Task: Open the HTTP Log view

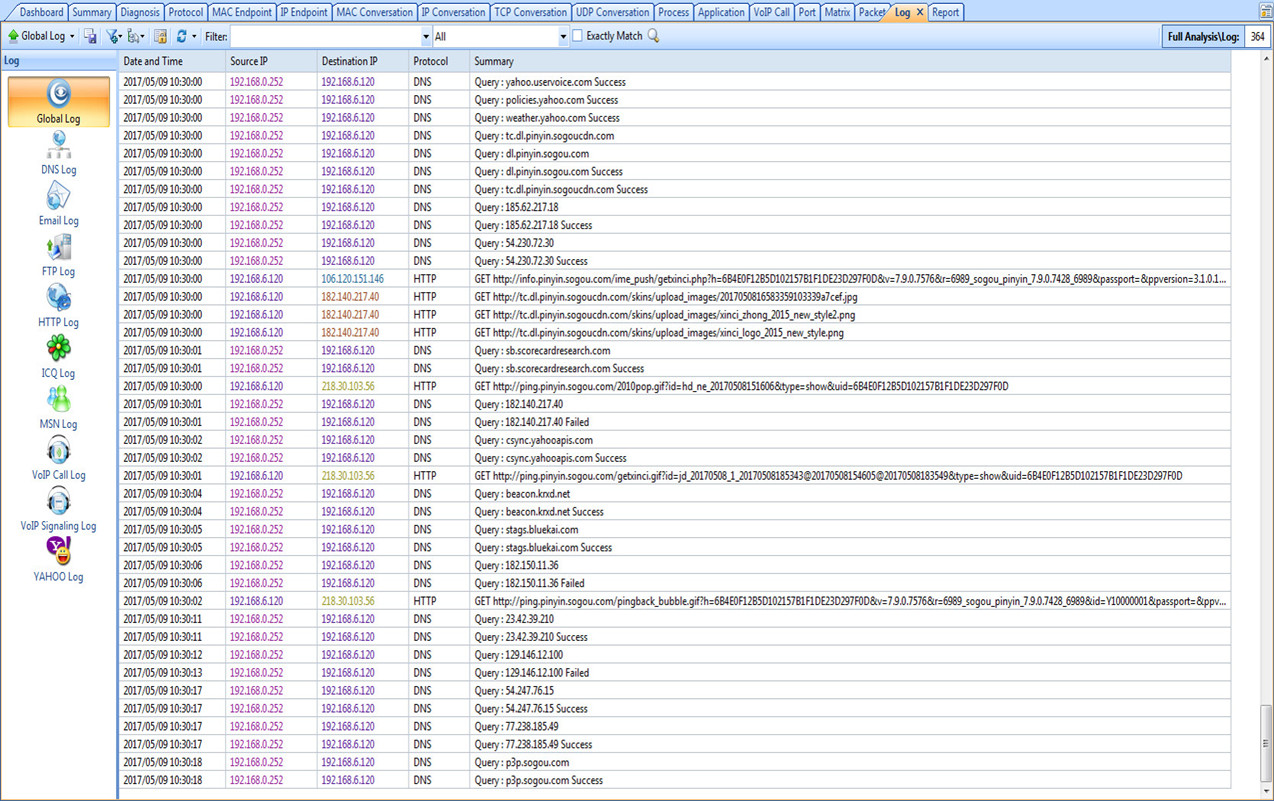Action: [58, 307]
